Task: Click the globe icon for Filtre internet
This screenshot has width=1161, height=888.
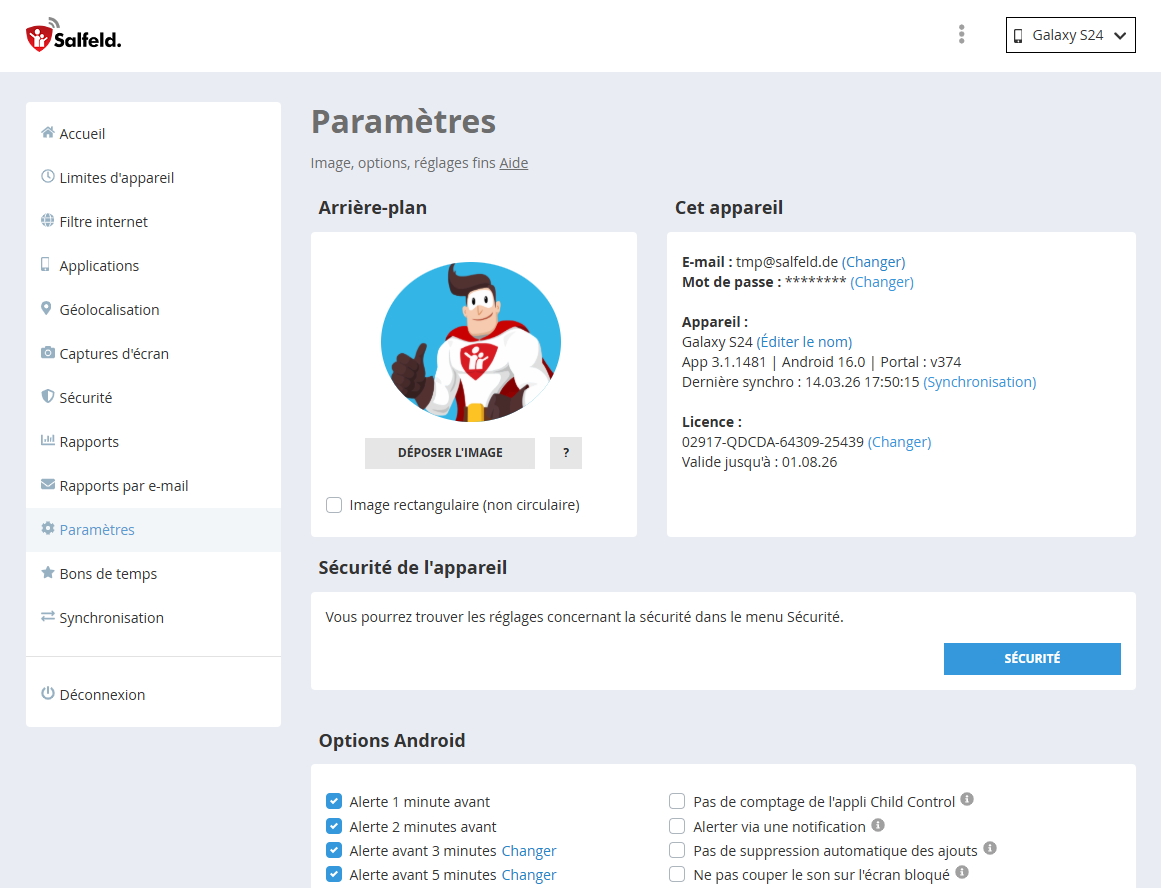Action: tap(47, 221)
